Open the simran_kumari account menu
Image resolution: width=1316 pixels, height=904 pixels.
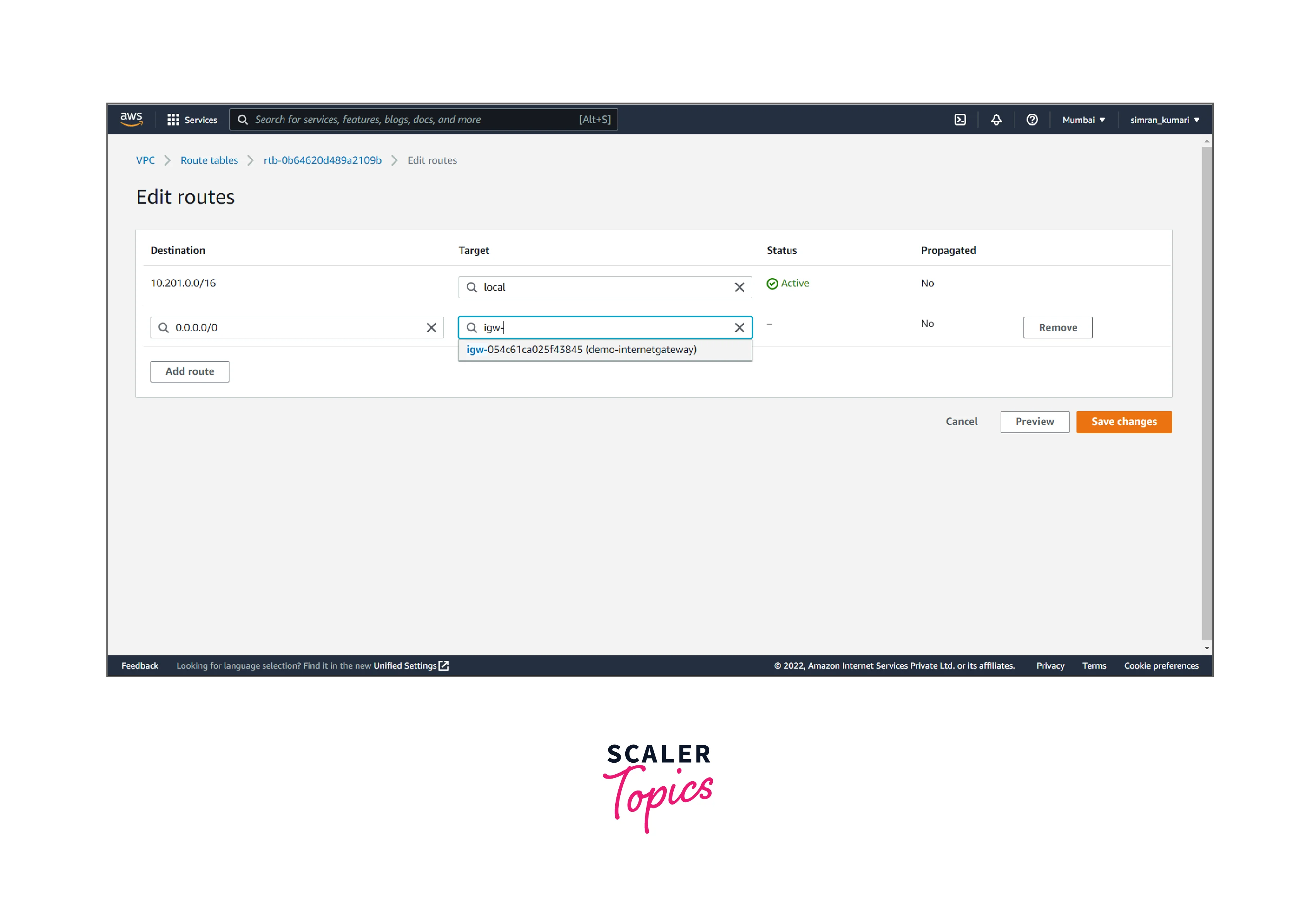(1164, 120)
